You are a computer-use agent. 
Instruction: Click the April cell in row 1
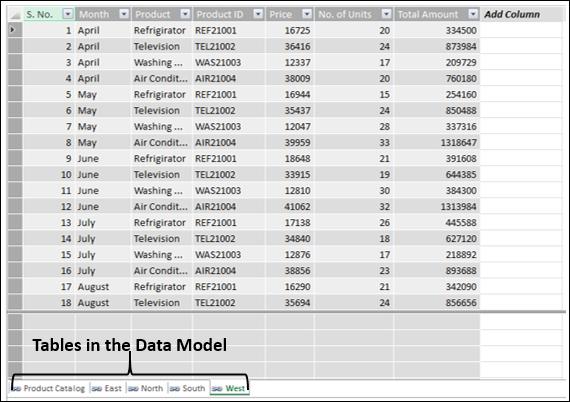pos(103,30)
